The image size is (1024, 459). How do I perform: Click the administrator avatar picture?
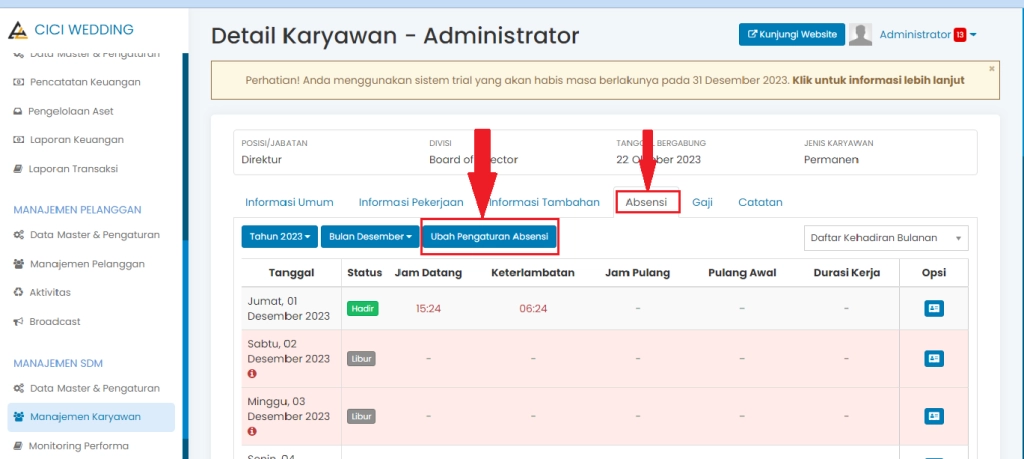[860, 35]
